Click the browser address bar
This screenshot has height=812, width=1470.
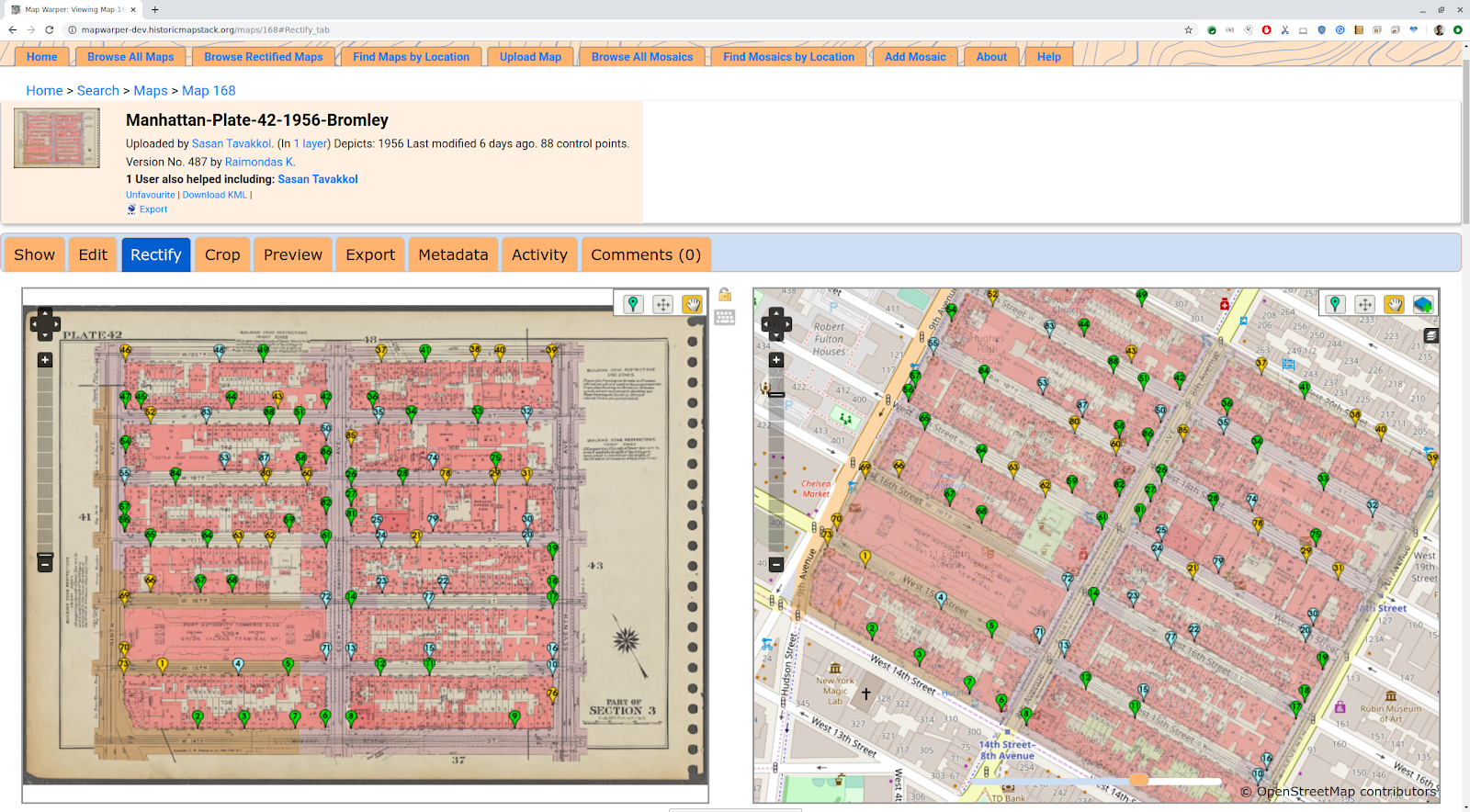[x=625, y=29]
